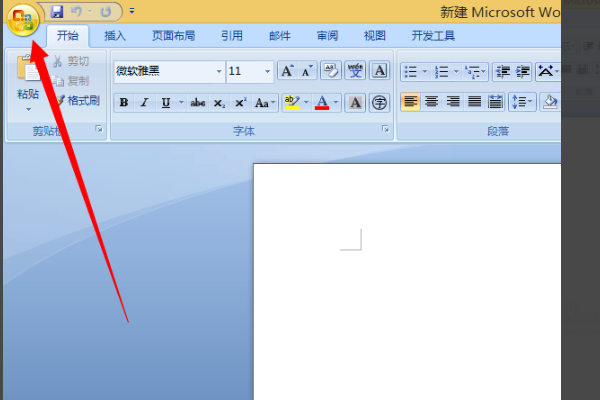Click Increase Indent icon

pyautogui.click(x=523, y=72)
